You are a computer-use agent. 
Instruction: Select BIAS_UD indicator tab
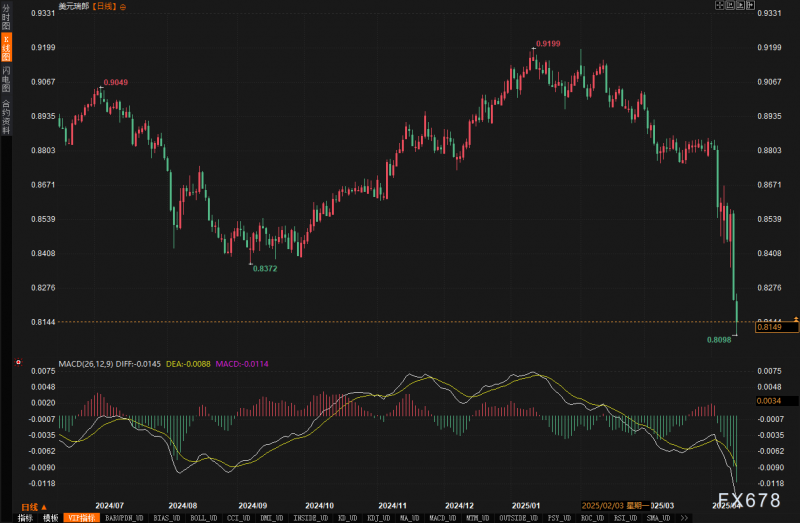point(167,518)
